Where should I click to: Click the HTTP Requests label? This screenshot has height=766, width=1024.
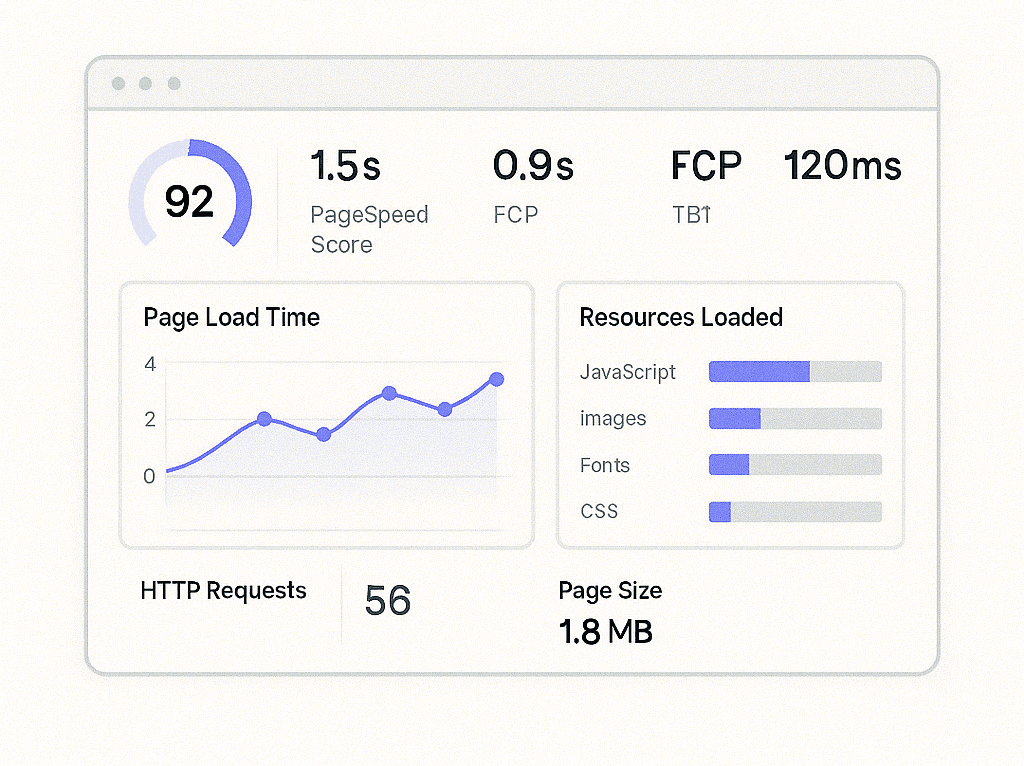[223, 591]
